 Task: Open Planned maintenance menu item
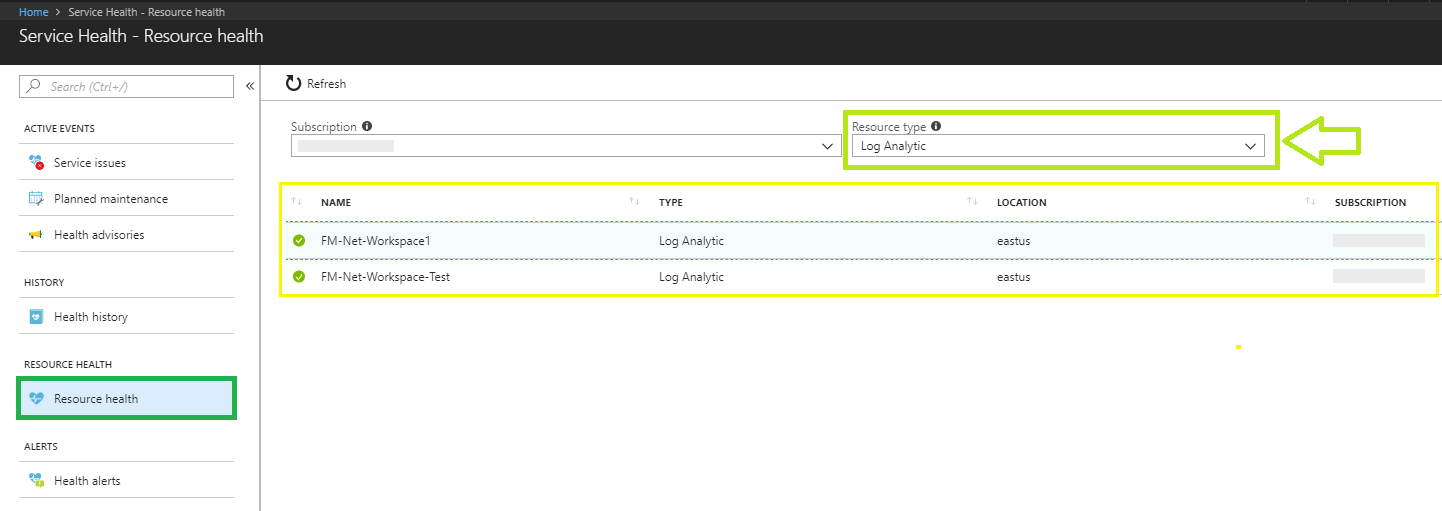(126, 199)
